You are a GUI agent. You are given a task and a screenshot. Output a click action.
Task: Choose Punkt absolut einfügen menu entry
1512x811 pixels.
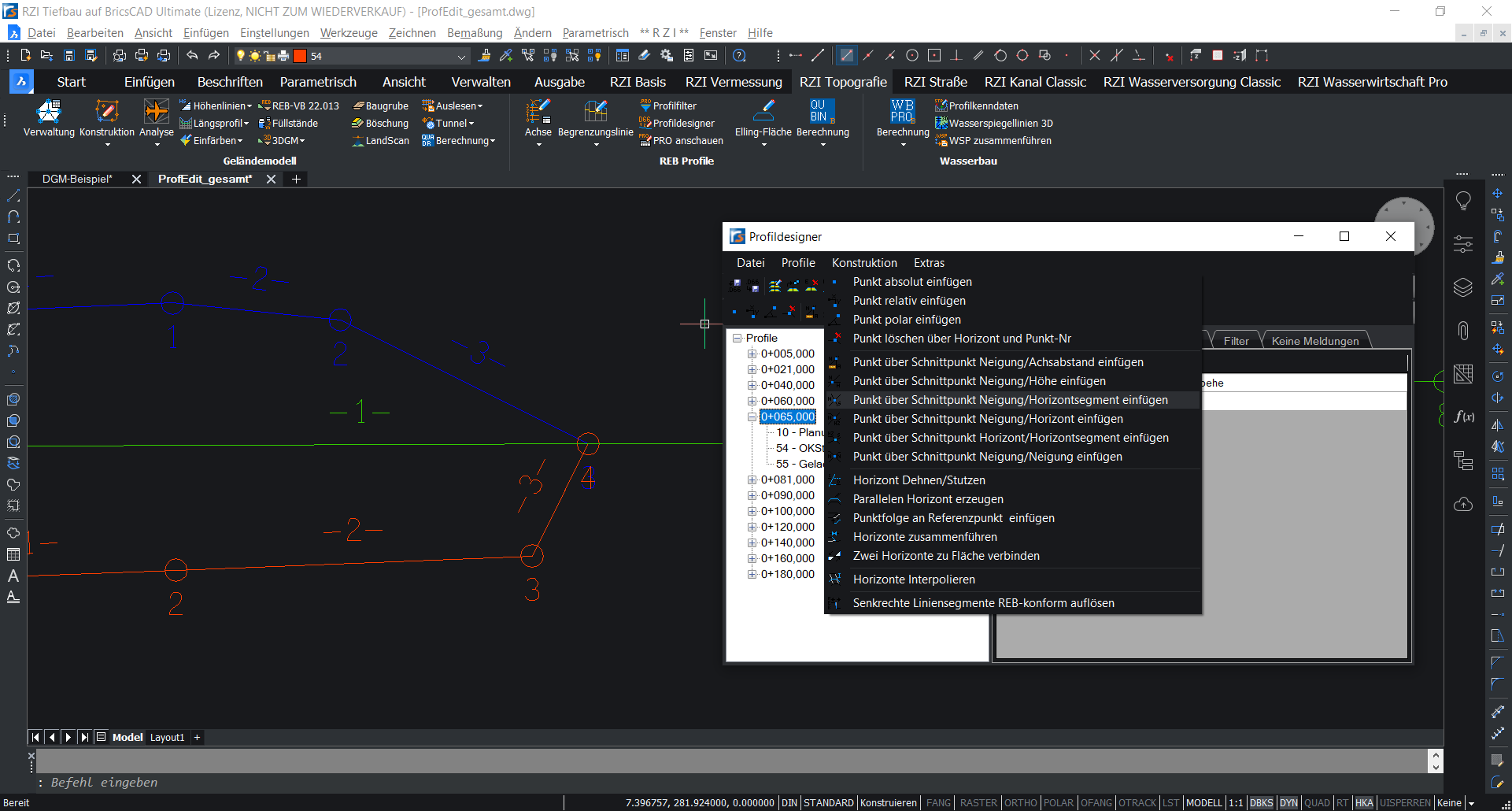[911, 282]
